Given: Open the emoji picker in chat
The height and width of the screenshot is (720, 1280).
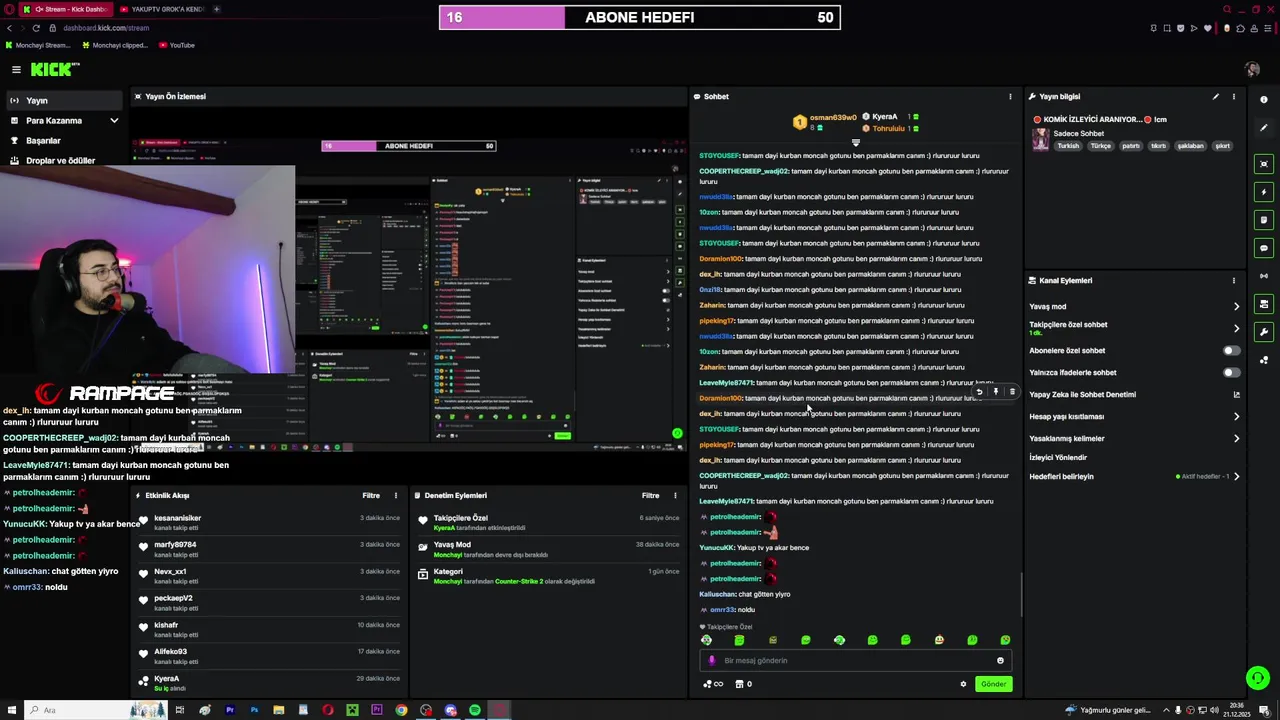Looking at the screenshot, I should click(x=1000, y=660).
